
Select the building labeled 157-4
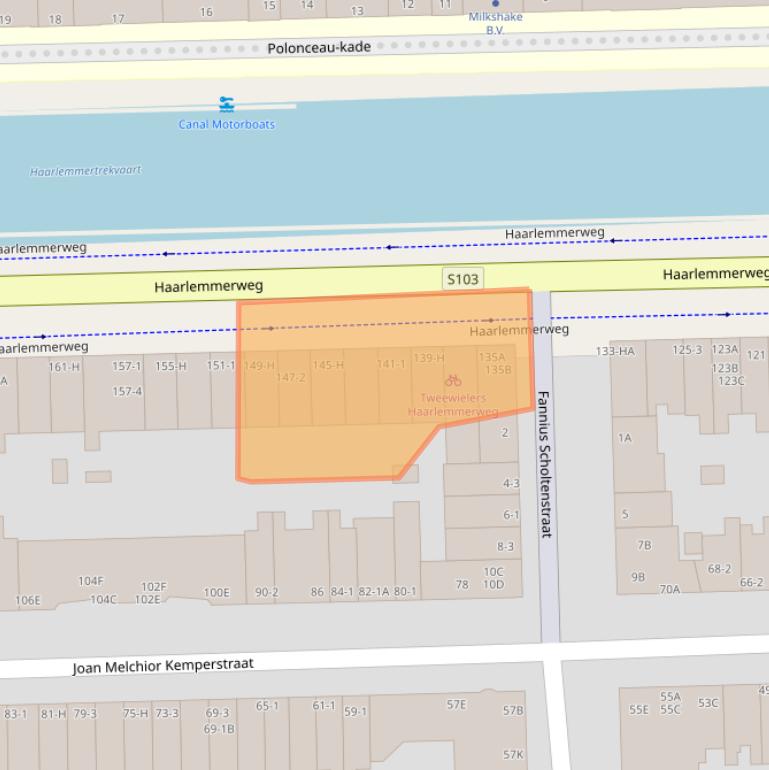pos(127,391)
